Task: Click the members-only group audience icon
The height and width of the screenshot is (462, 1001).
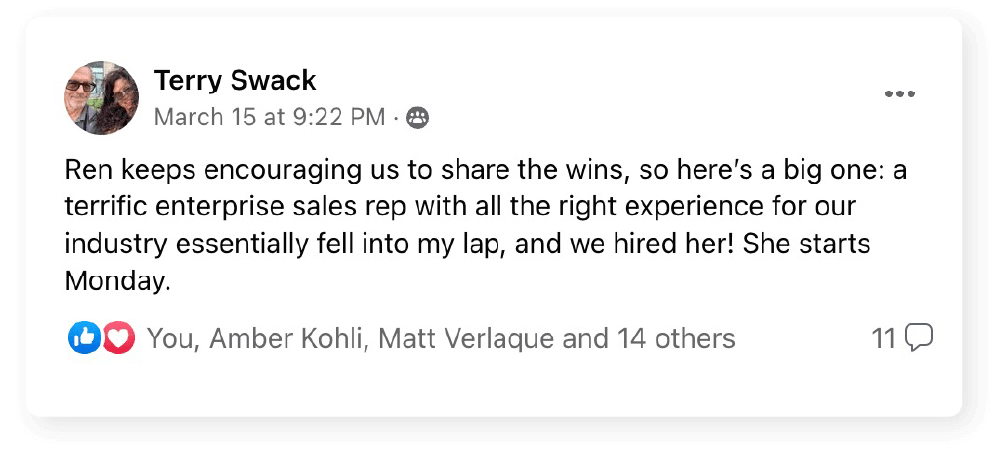Action: [x=418, y=117]
